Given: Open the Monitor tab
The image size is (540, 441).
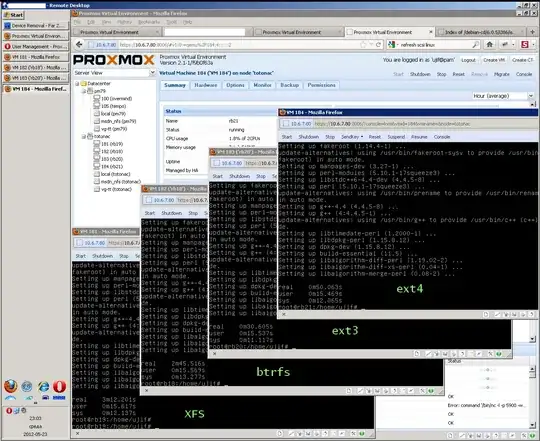Looking at the screenshot, I should click(x=262, y=85).
